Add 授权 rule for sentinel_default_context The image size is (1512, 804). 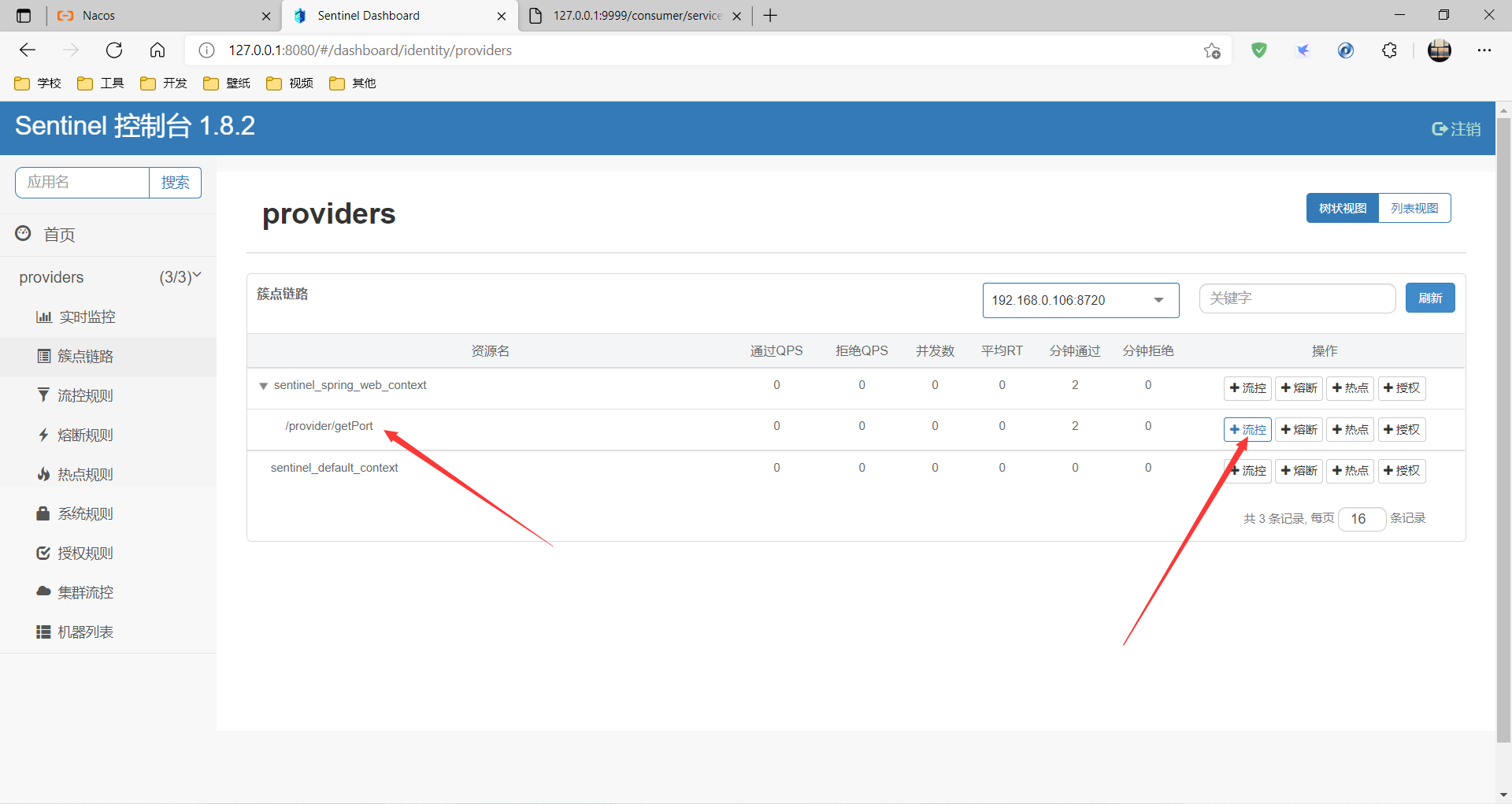click(x=1402, y=471)
